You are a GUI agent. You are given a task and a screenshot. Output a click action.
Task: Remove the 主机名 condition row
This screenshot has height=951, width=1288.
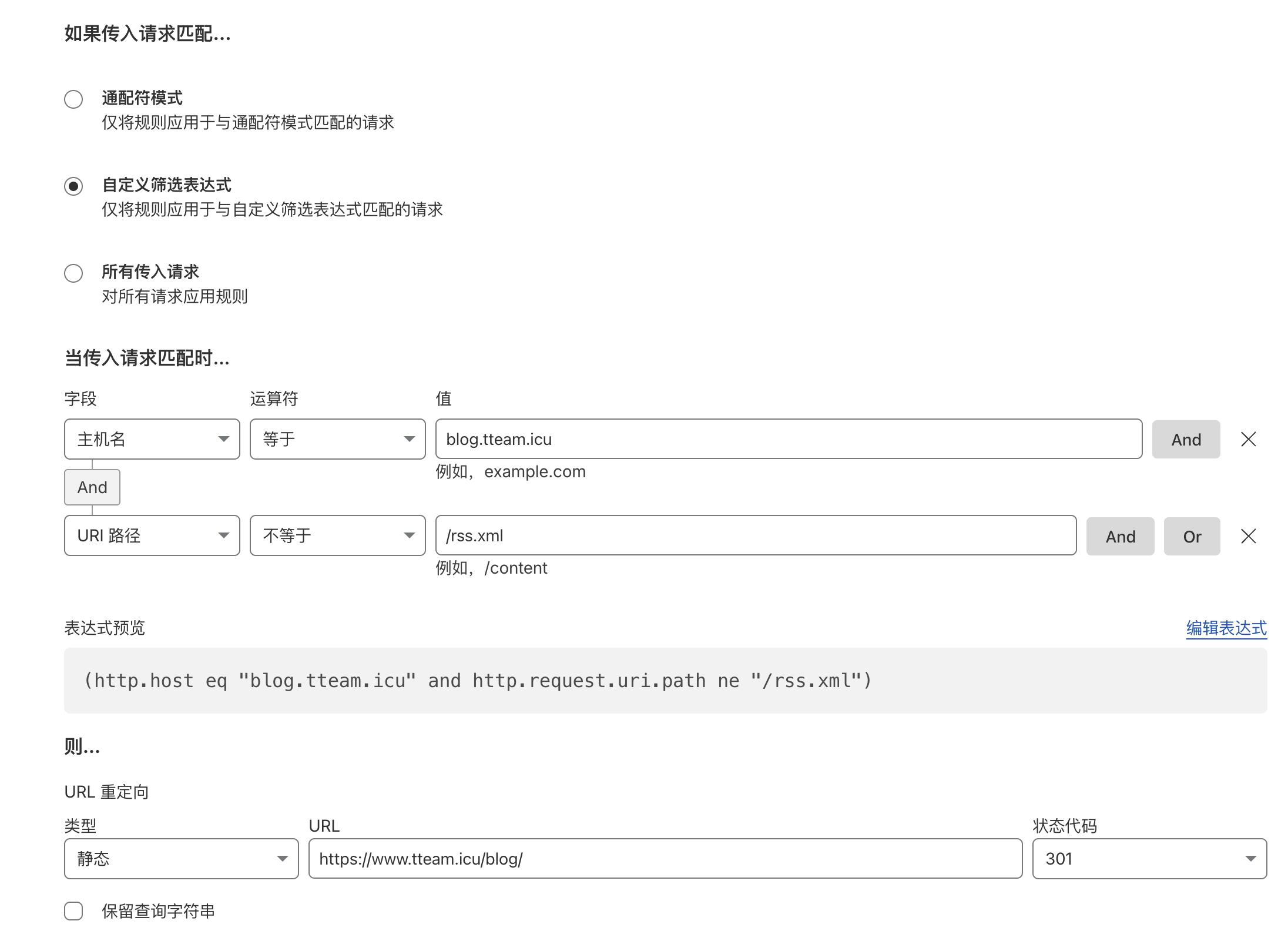[x=1249, y=438]
